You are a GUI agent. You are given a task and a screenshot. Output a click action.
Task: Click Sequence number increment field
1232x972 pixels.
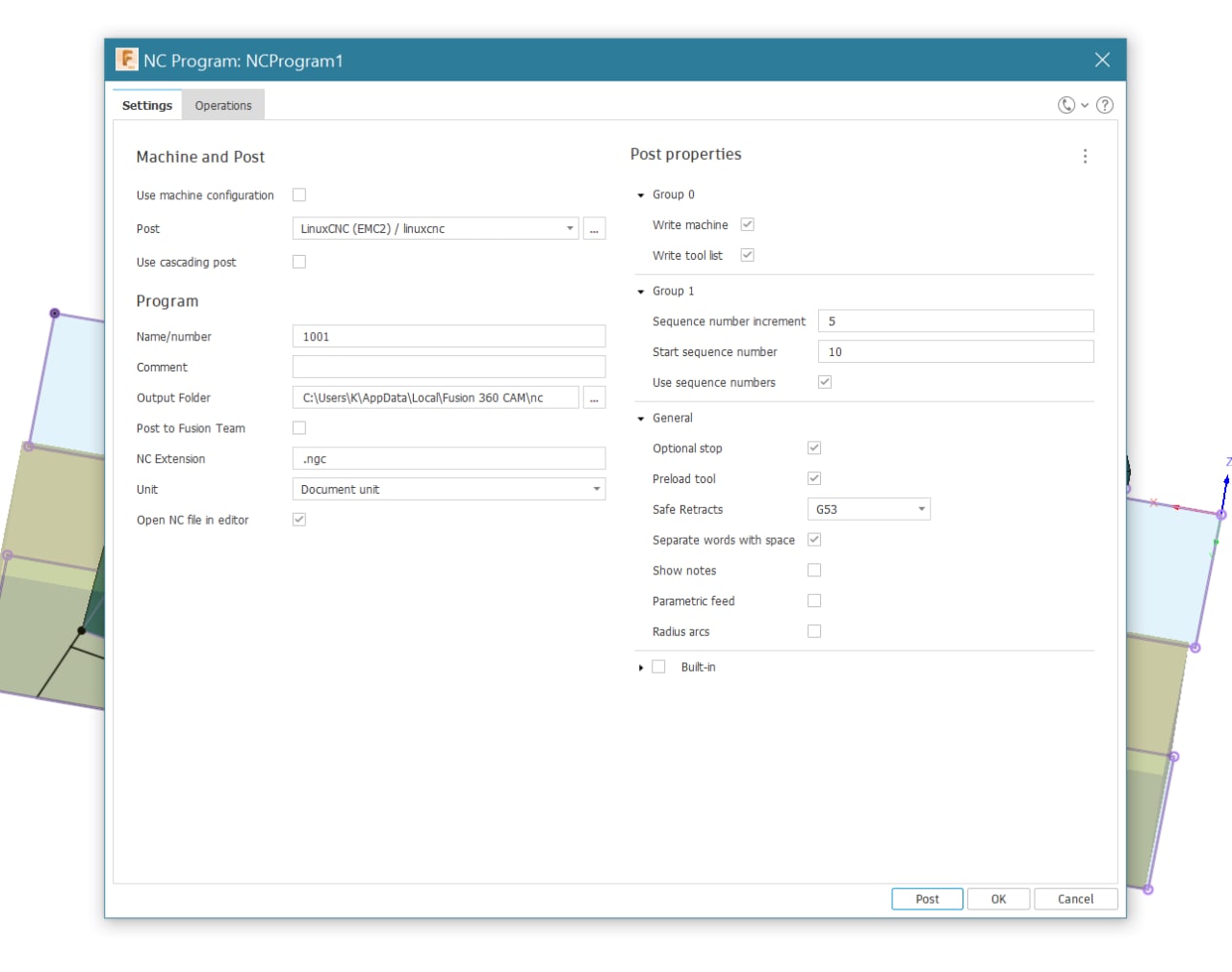(x=956, y=321)
